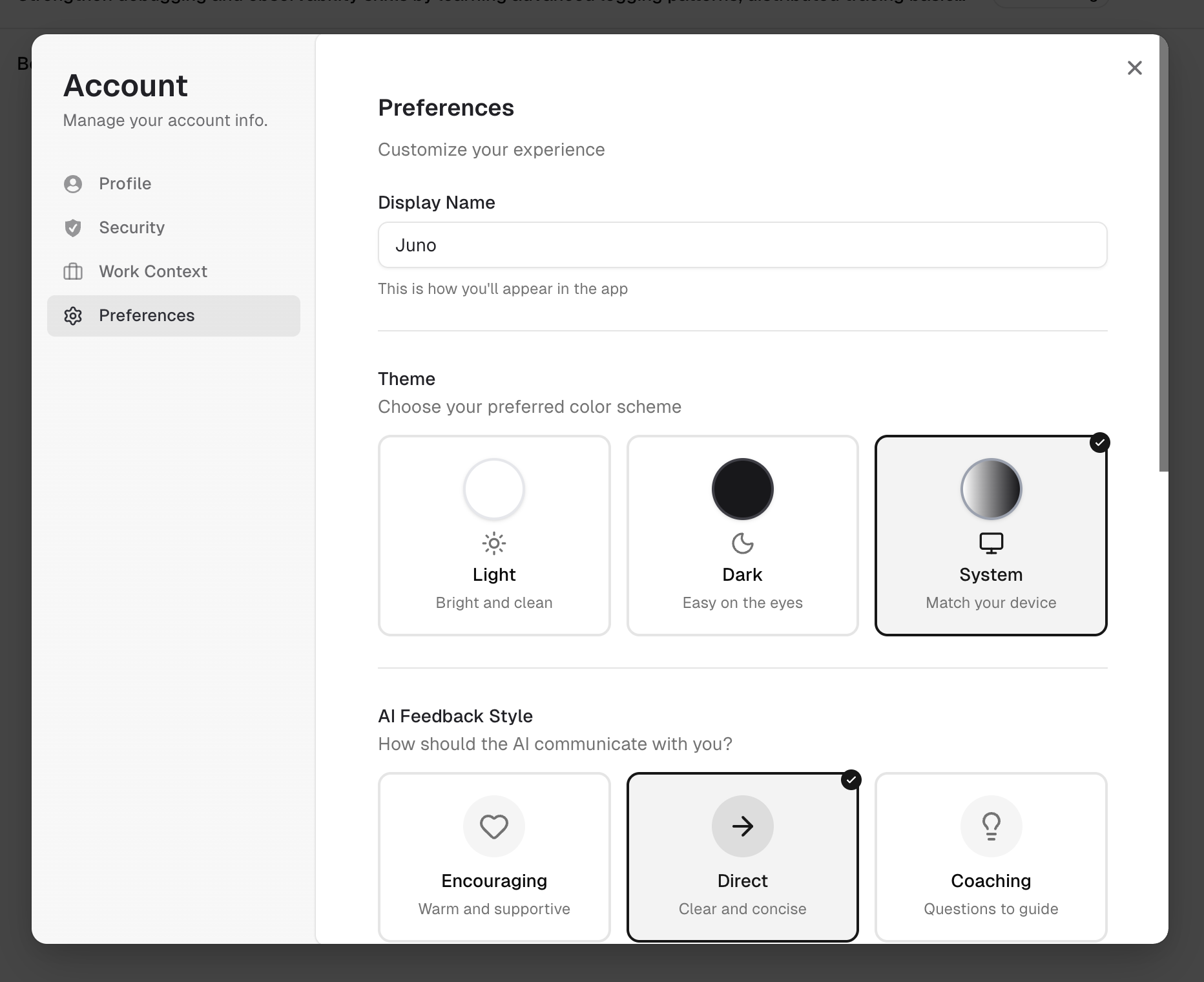The height and width of the screenshot is (982, 1204).
Task: Open the Security settings tab
Action: (x=132, y=228)
